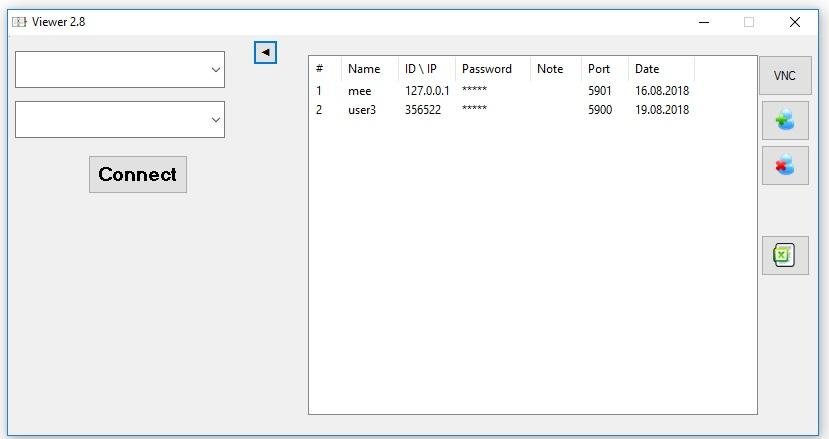The width and height of the screenshot is (829, 439).
Task: Select the row named mee
Action: (x=502, y=90)
